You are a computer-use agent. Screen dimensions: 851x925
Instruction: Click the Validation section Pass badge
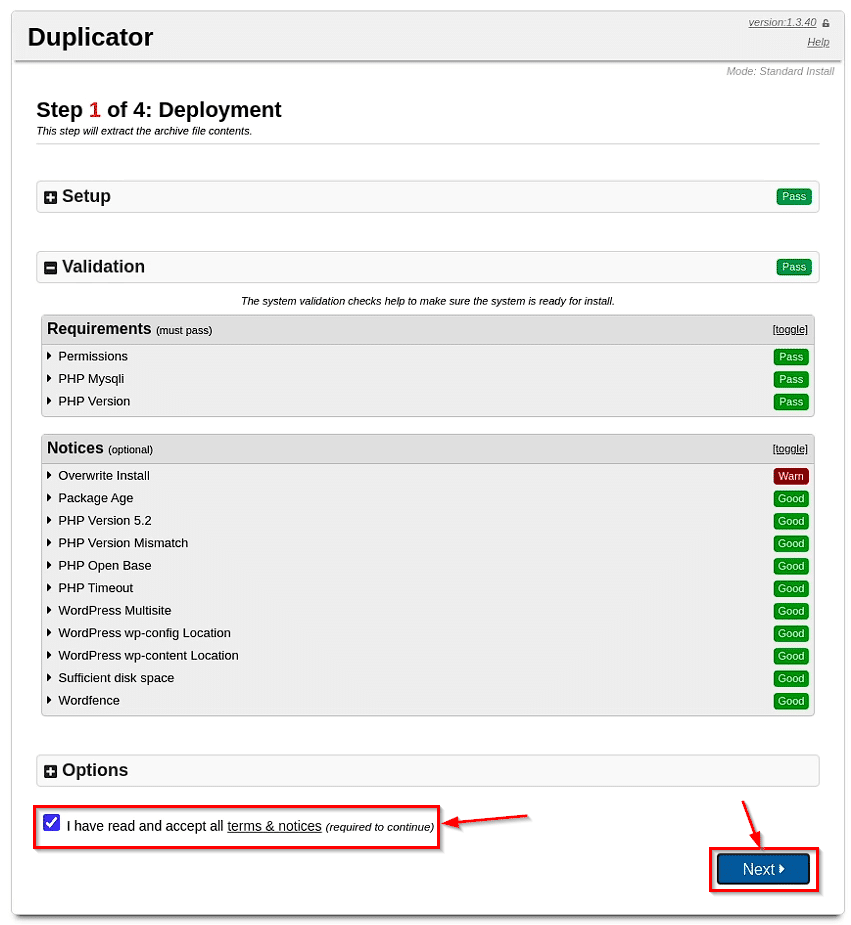[x=794, y=267]
